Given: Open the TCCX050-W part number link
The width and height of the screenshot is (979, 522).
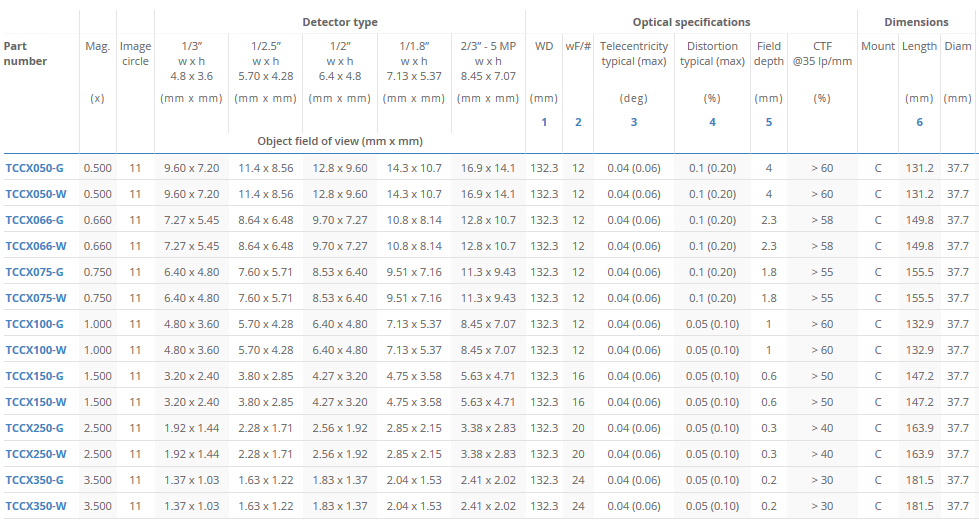Looking at the screenshot, I should tap(35, 194).
